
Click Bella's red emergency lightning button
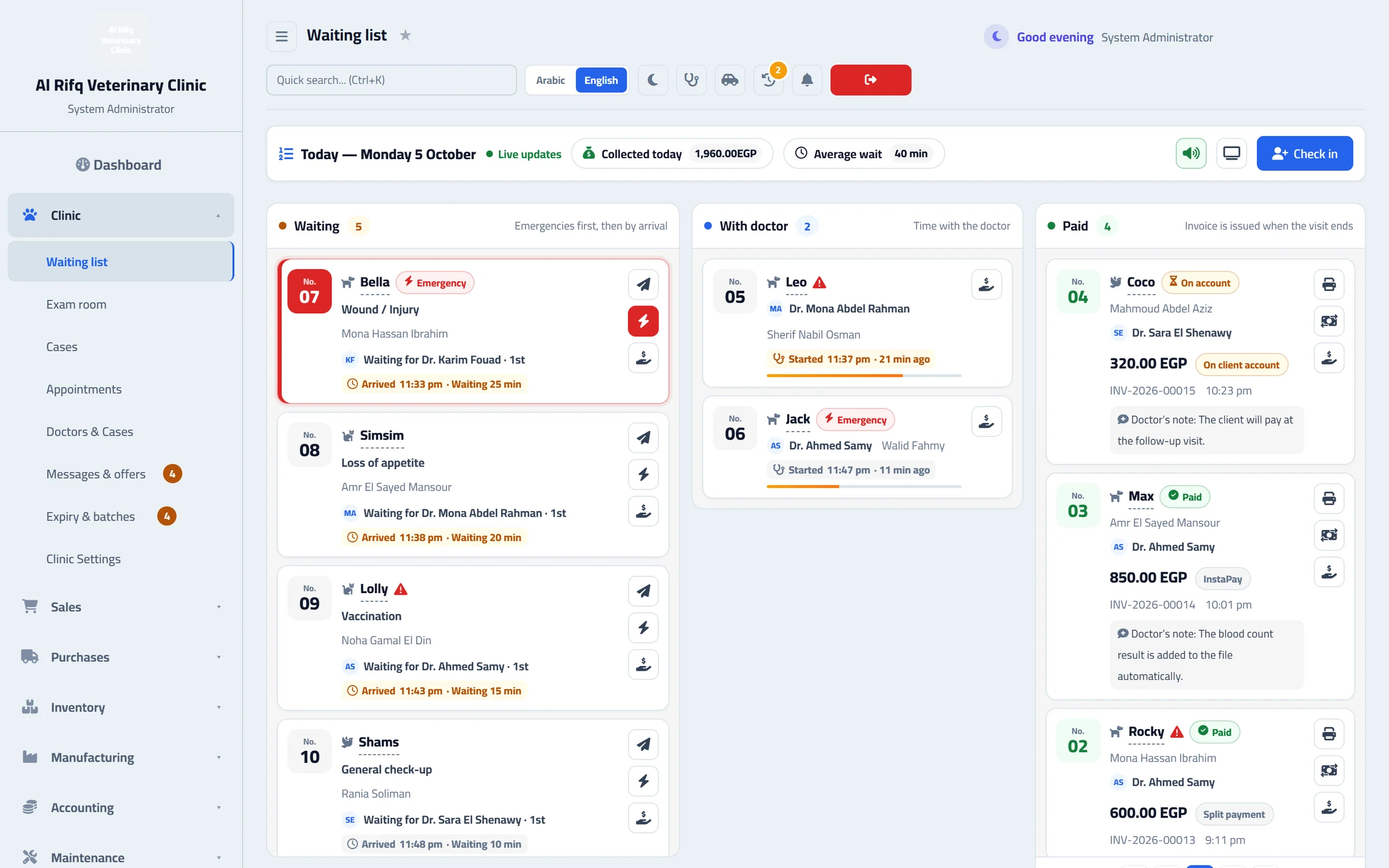click(643, 321)
